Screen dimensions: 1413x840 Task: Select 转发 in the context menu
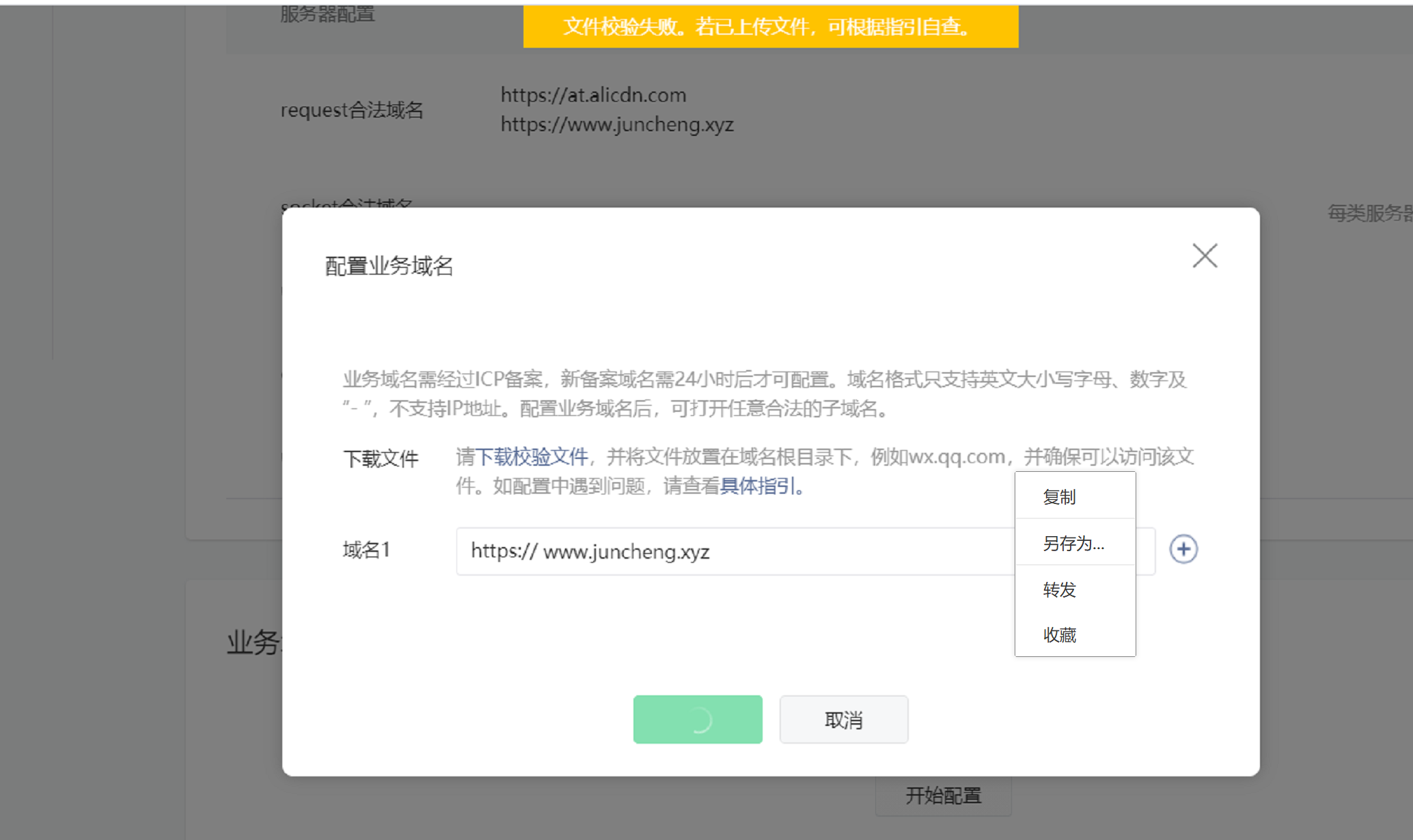click(1060, 589)
